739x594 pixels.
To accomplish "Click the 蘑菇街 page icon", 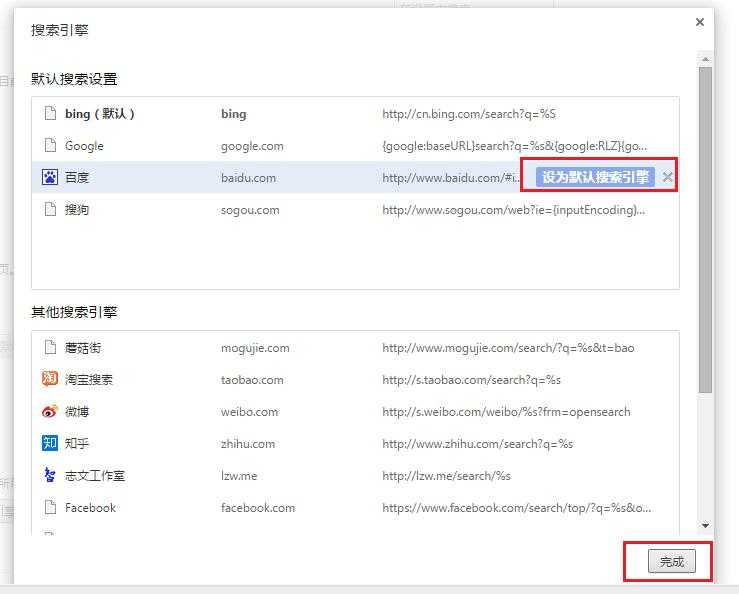I will [x=50, y=347].
